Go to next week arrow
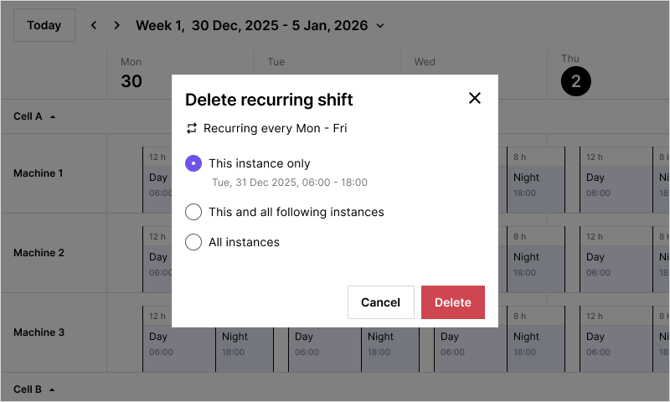Viewport: 670px width, 402px height. 117,25
